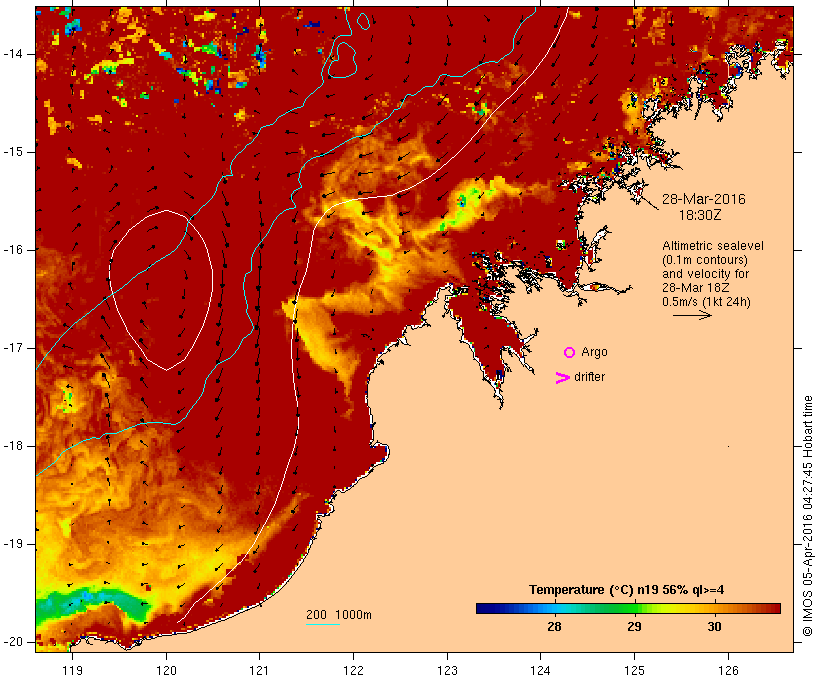The image size is (820, 680).
Task: Click the cyan 200m depth contour legend line
Action: [323, 625]
